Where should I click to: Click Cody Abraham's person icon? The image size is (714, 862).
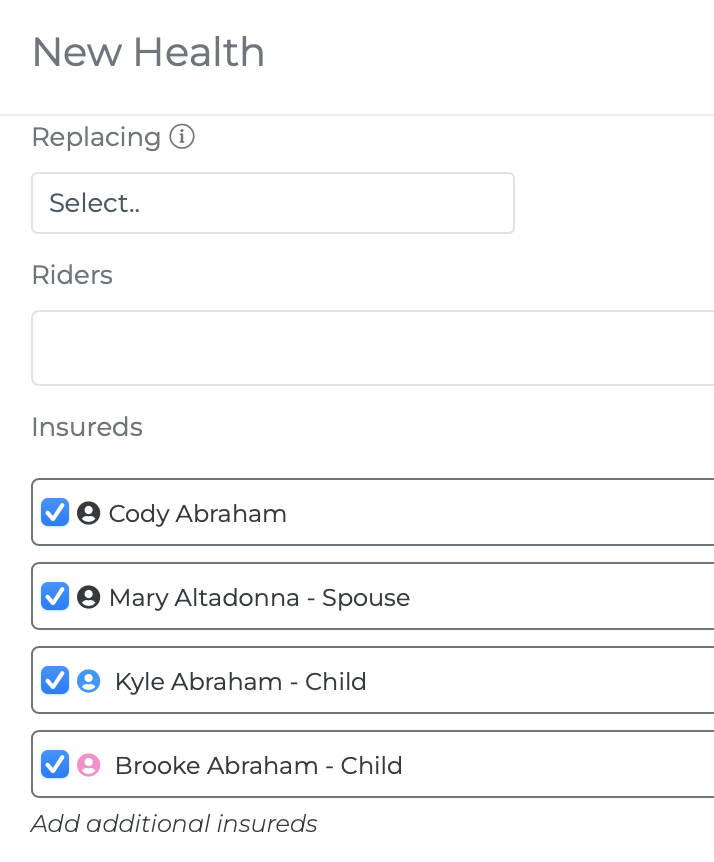pyautogui.click(x=88, y=513)
